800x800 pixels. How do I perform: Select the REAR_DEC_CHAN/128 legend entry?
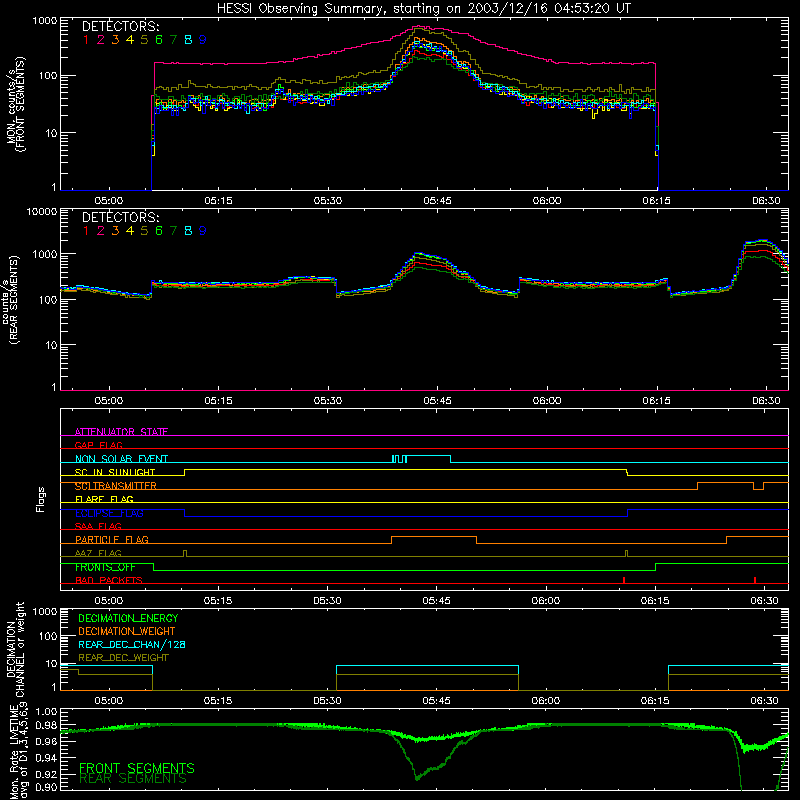coord(132,645)
